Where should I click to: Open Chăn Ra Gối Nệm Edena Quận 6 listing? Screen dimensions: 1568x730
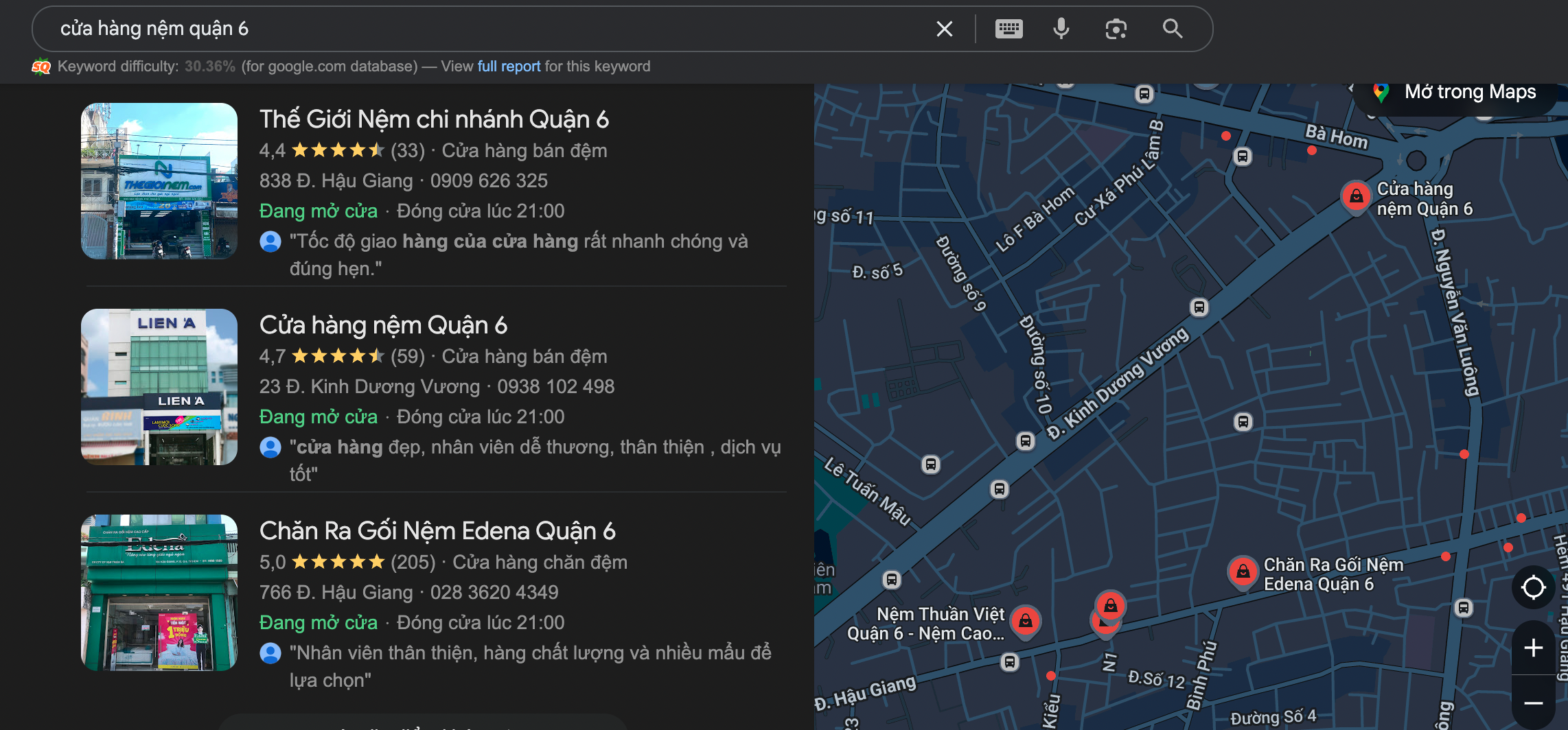(x=437, y=531)
